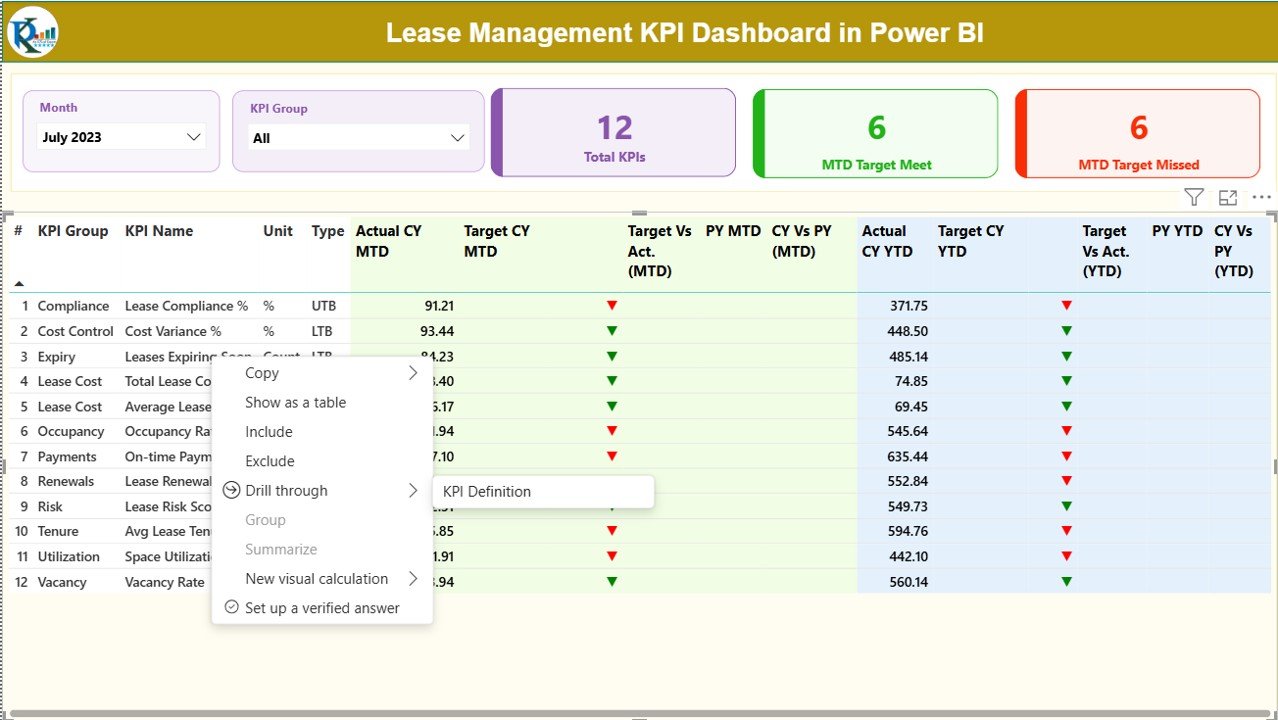The height and width of the screenshot is (720, 1278).
Task: Open the KPI Group dropdown set to All
Action: [358, 137]
